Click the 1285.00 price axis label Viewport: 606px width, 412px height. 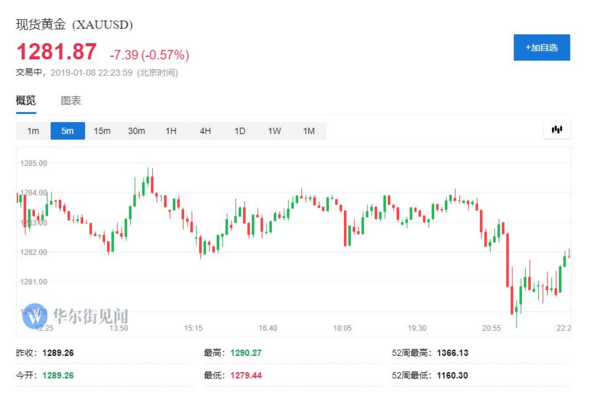tap(34, 163)
